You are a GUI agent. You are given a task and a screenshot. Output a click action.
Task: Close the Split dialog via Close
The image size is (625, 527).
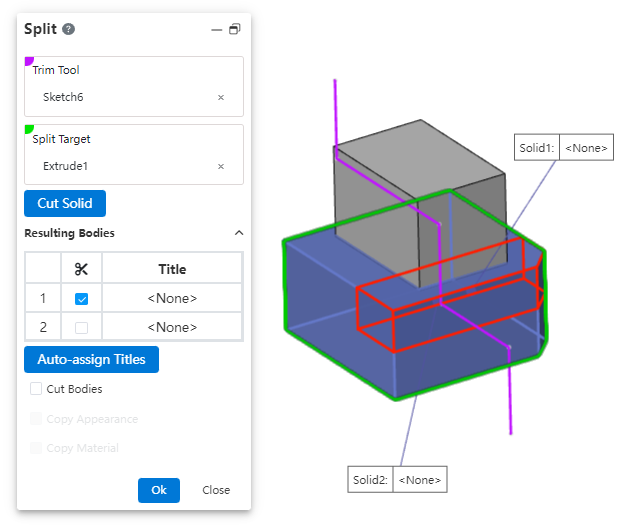pos(216,490)
